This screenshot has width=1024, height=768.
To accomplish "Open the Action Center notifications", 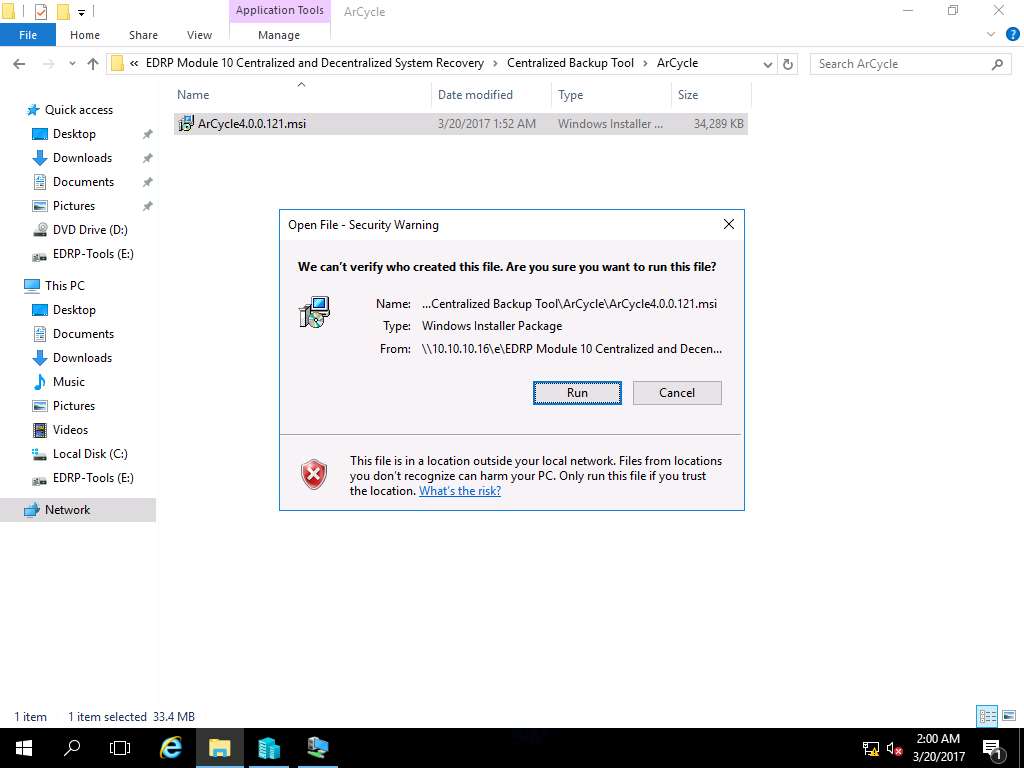I will tap(992, 748).
